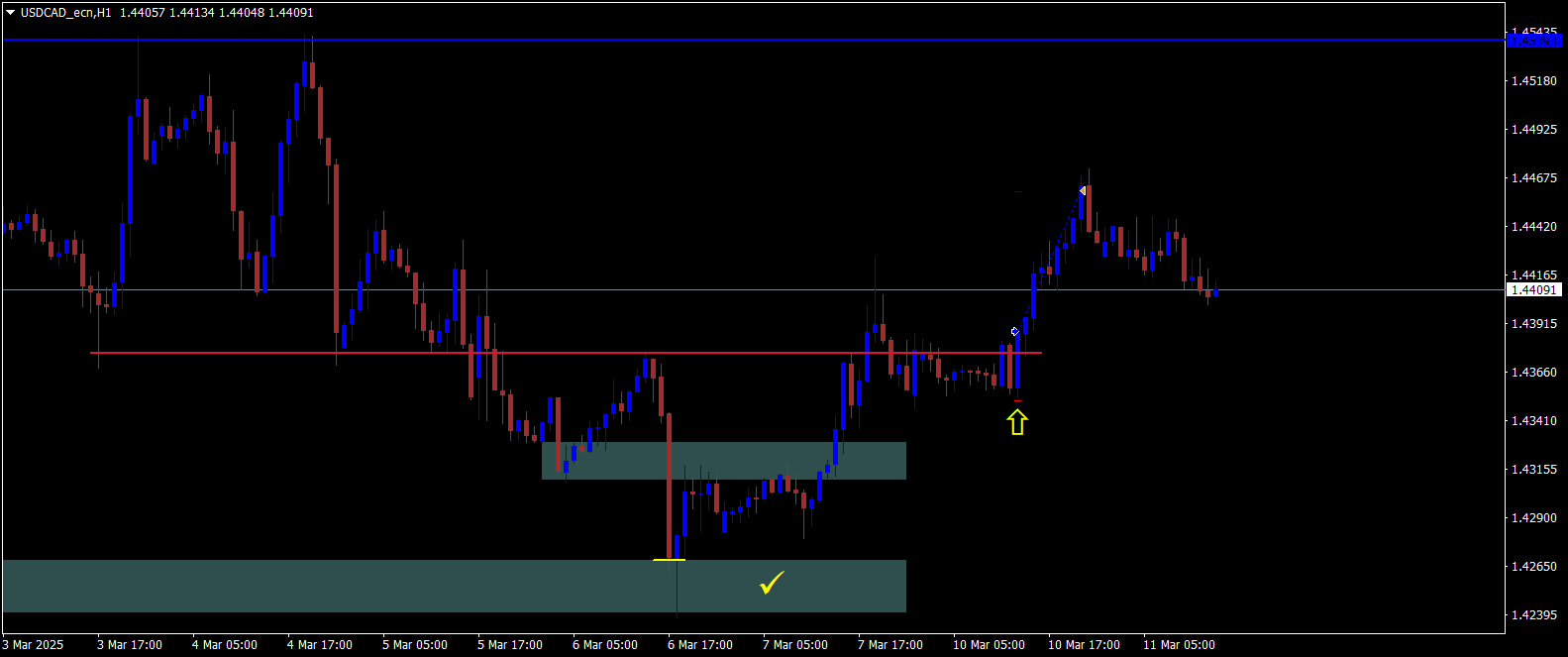Click the yellow up arrow below the candles
Image resolution: width=1568 pixels, height=657 pixels.
click(x=1017, y=423)
